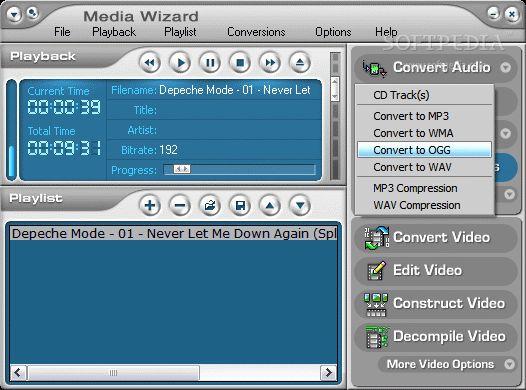The width and height of the screenshot is (526, 390).
Task: Click the Construct Video icon
Action: (376, 304)
